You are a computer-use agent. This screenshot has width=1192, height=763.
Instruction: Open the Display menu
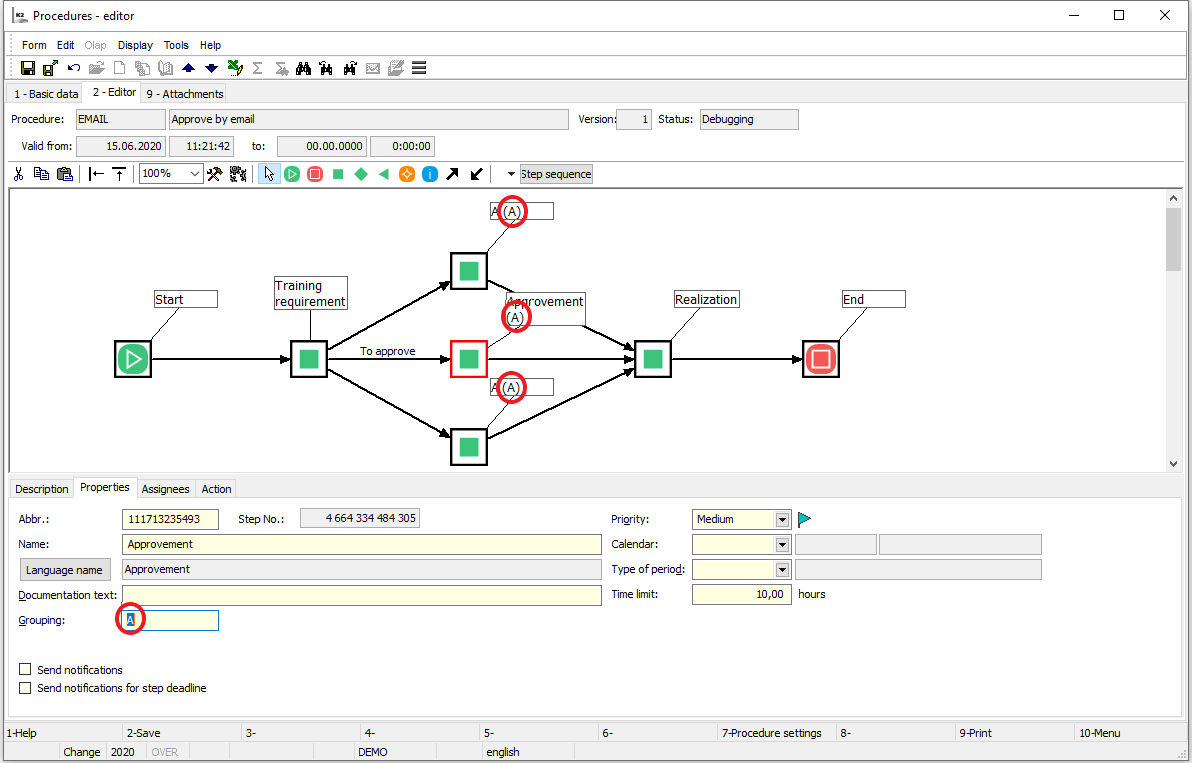pos(135,46)
